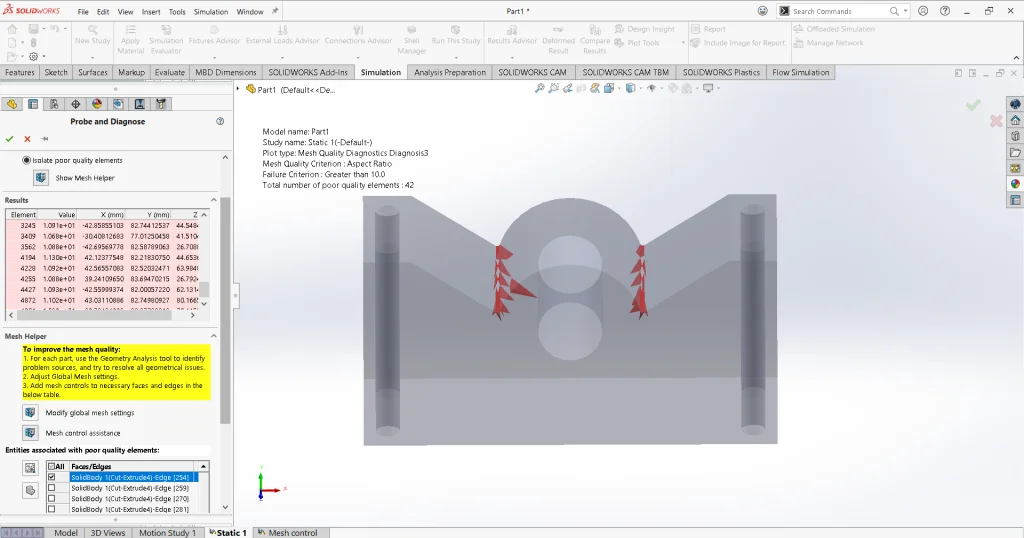Check the Edge [270] checkbox
Image resolution: width=1024 pixels, height=538 pixels.
click(52, 498)
